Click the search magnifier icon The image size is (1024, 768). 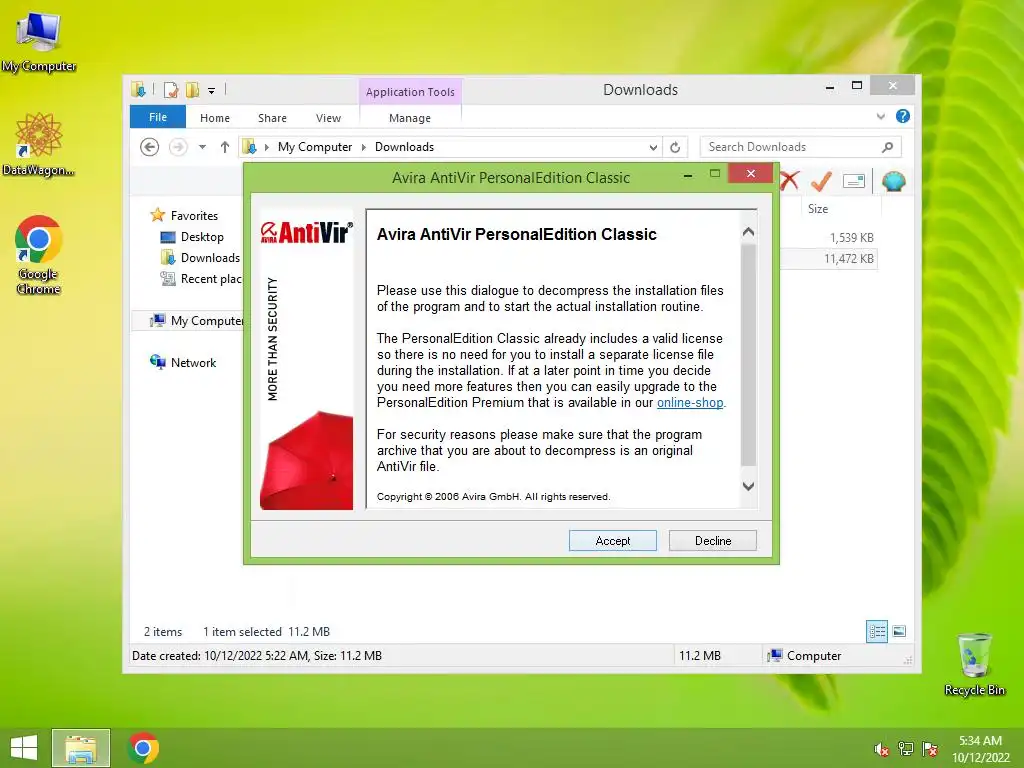[888, 147]
